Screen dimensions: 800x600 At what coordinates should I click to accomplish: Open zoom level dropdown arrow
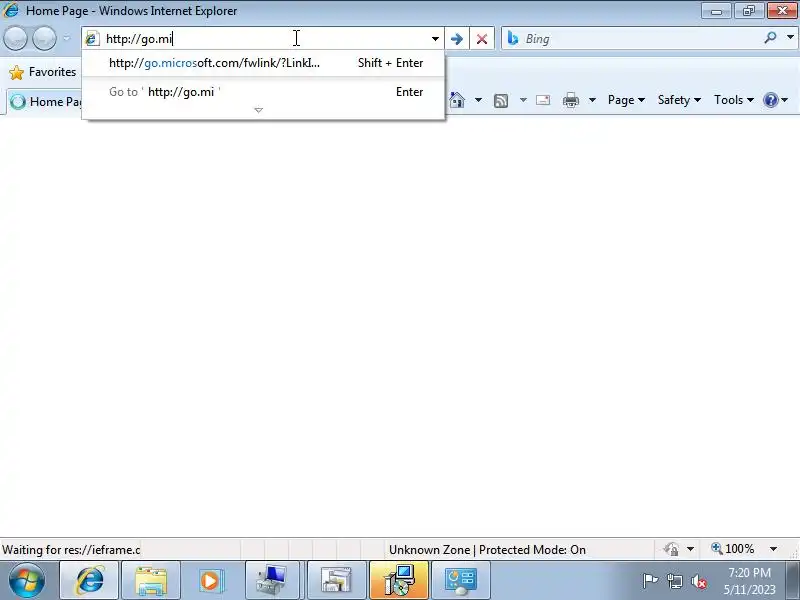[x=773, y=549]
